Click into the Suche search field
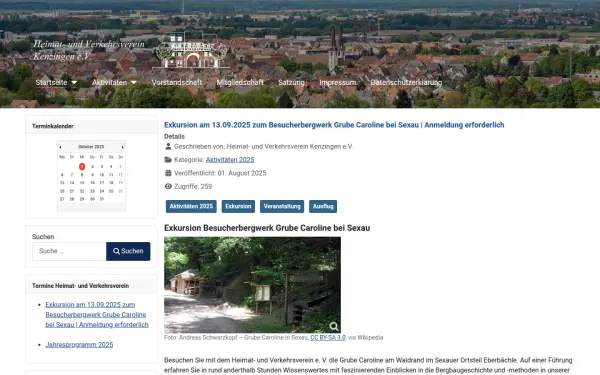600x375 pixels. point(69,251)
